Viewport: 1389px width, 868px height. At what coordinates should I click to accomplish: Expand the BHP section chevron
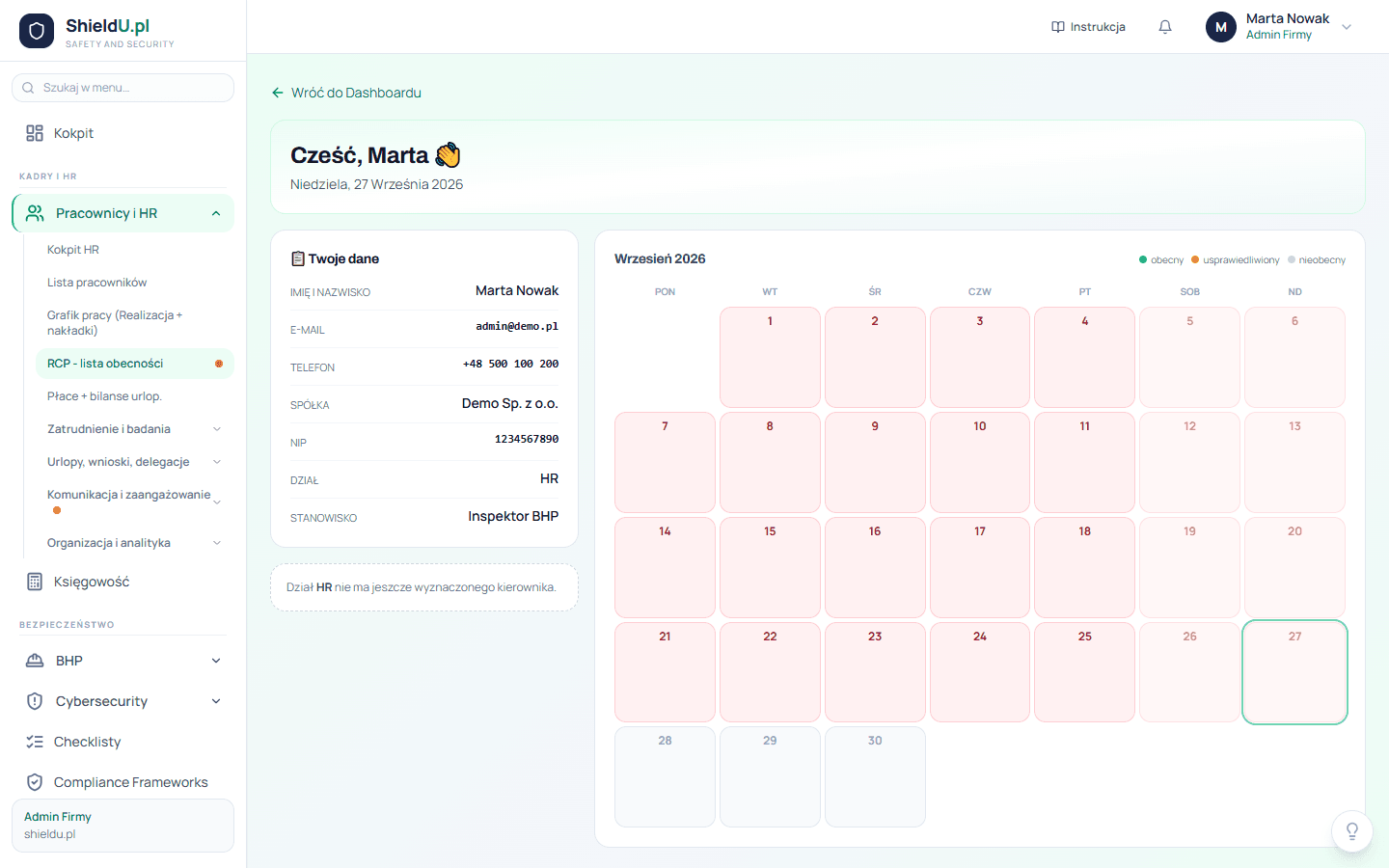click(216, 661)
